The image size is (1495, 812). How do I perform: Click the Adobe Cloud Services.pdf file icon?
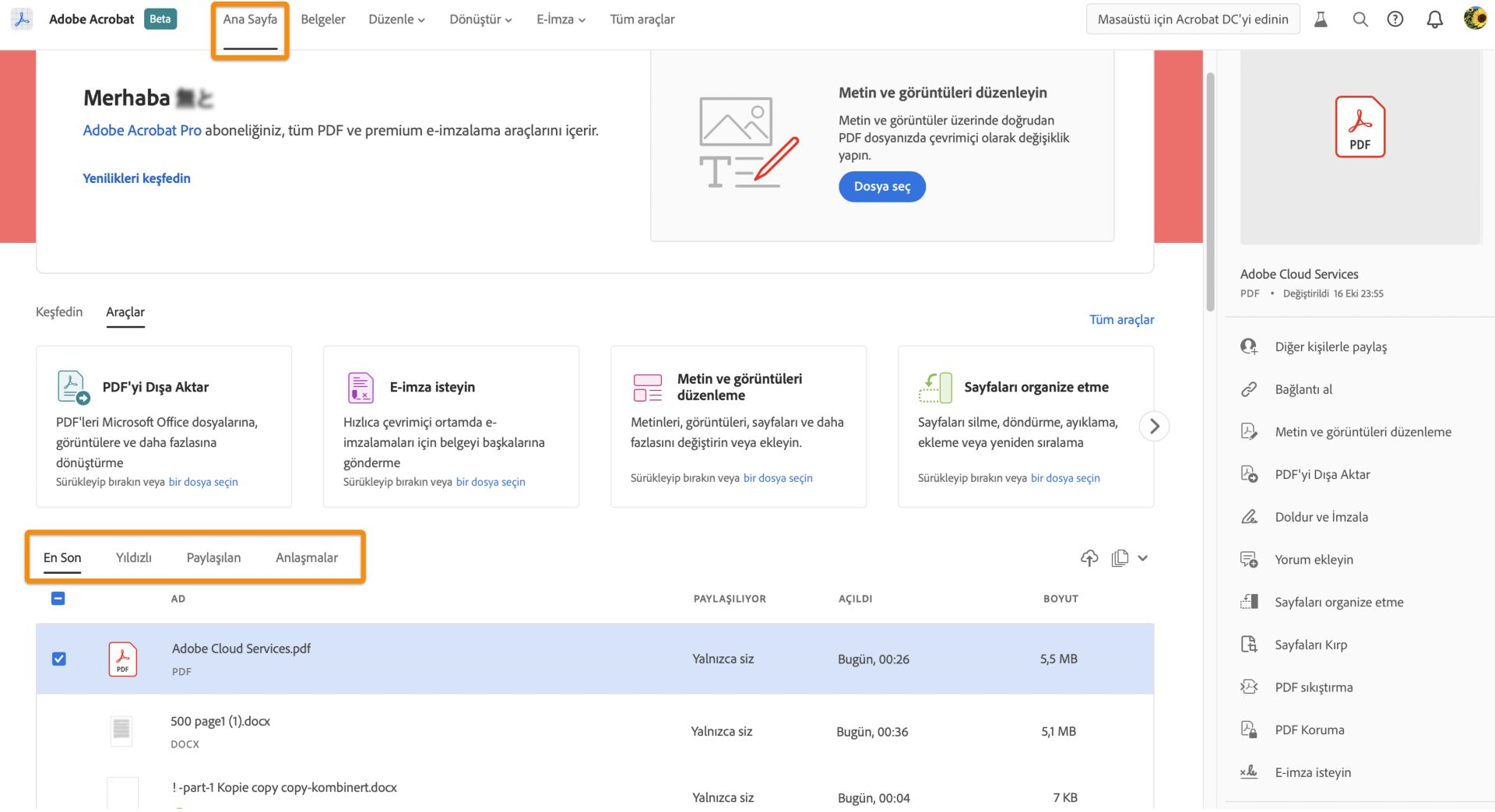(x=122, y=660)
